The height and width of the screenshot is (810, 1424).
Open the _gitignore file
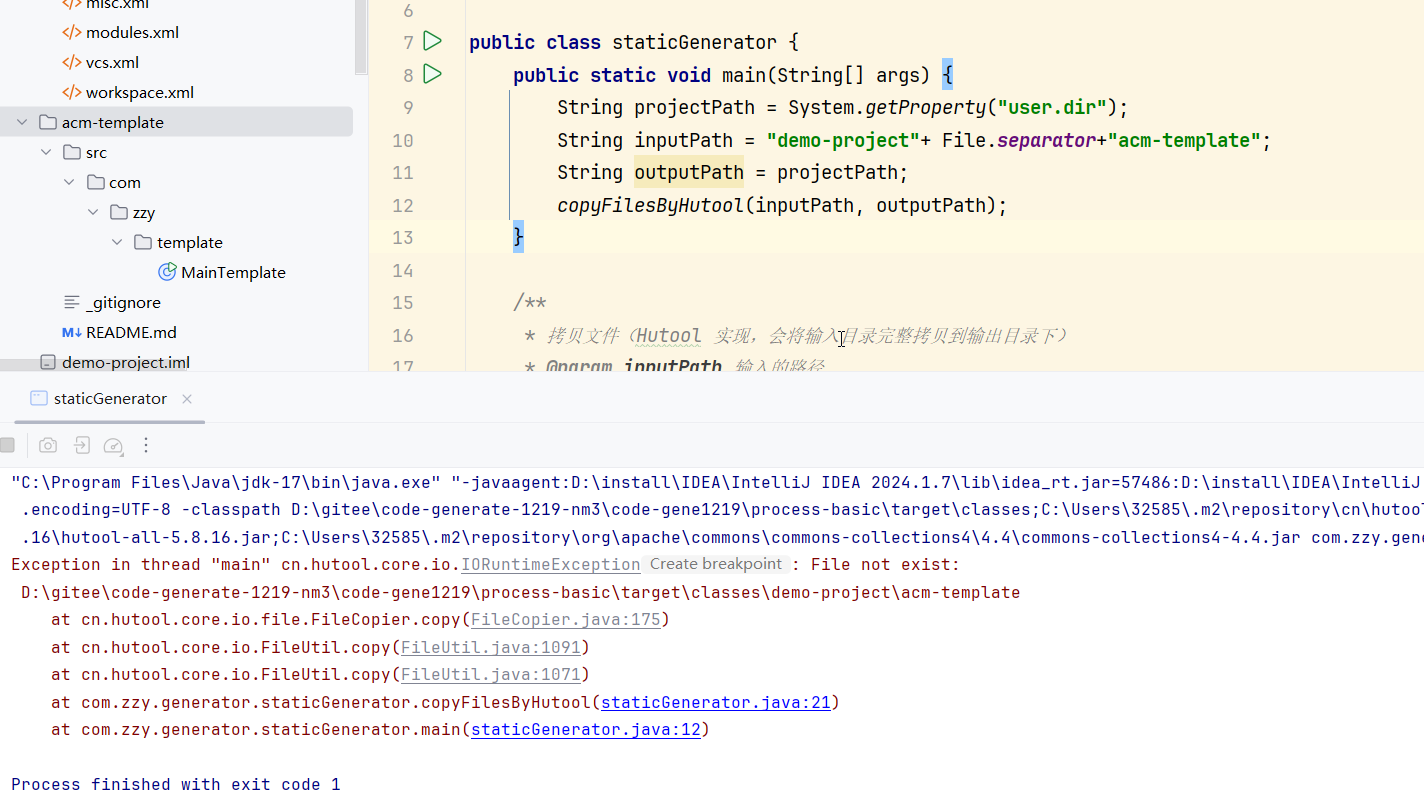[x=123, y=302]
